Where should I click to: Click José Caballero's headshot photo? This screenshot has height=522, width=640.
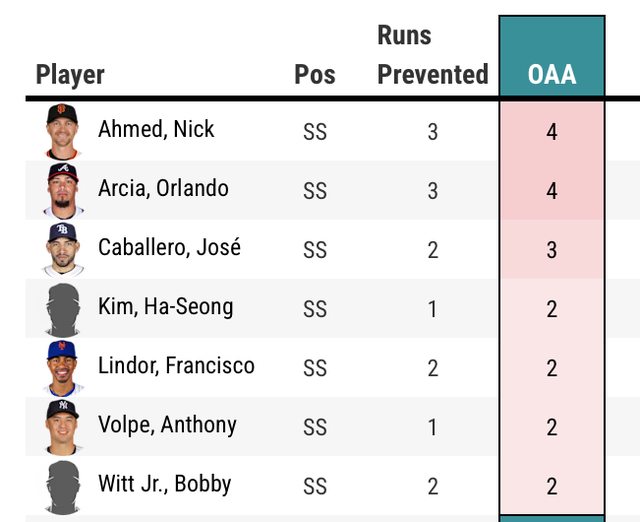[62, 248]
